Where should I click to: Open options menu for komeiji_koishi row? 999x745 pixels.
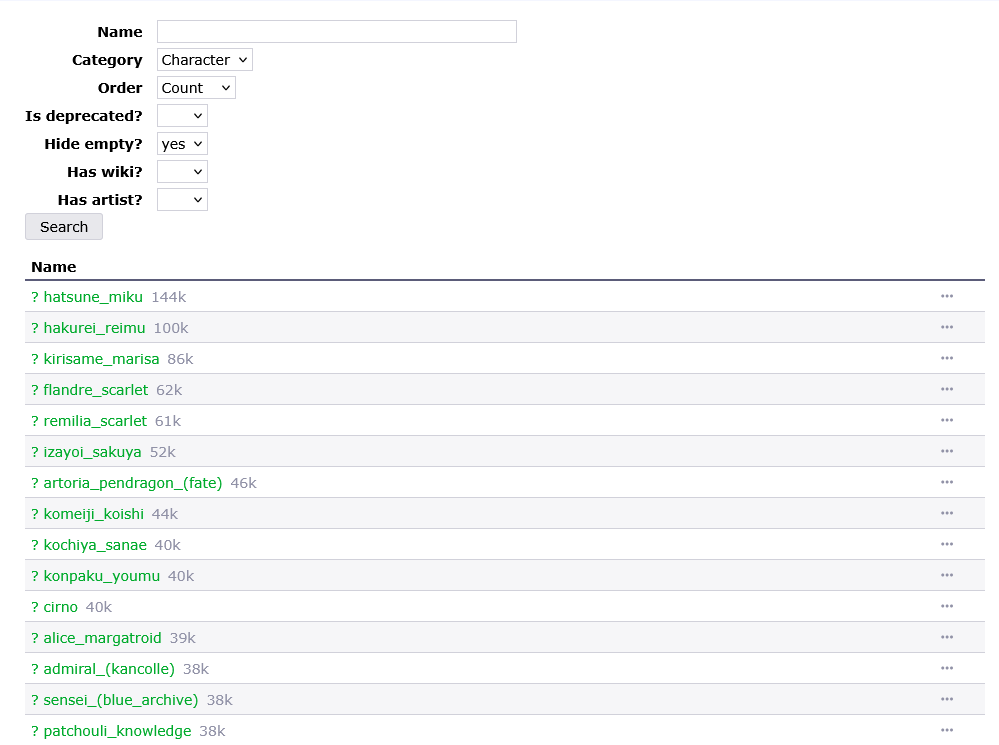click(x=947, y=514)
